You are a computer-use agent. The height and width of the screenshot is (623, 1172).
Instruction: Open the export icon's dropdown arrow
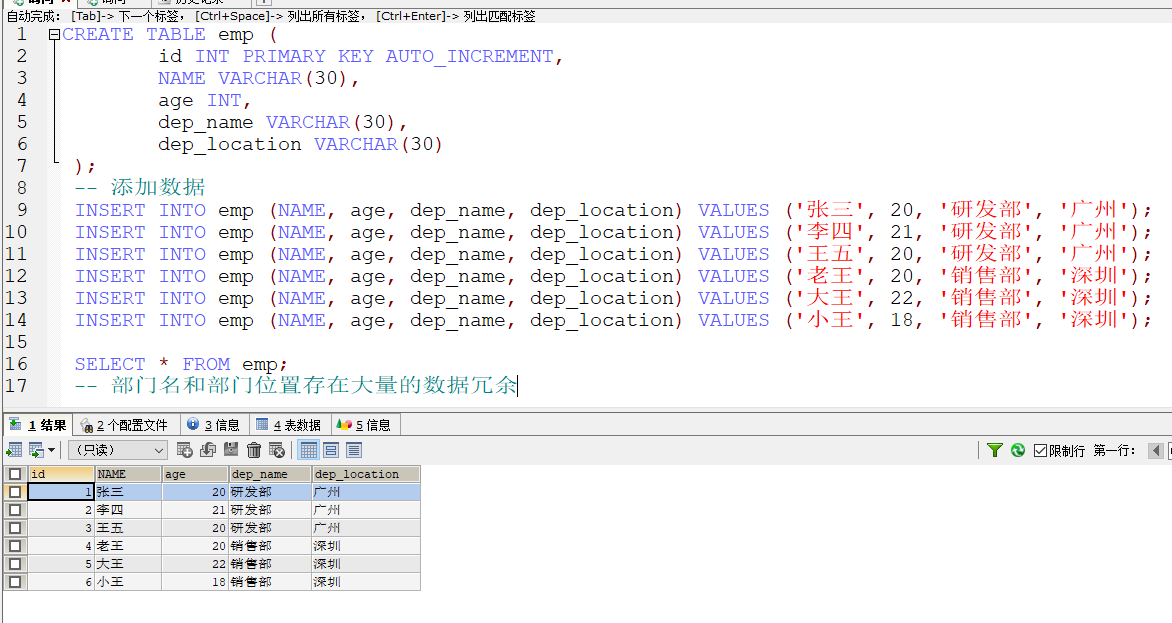coord(51,450)
